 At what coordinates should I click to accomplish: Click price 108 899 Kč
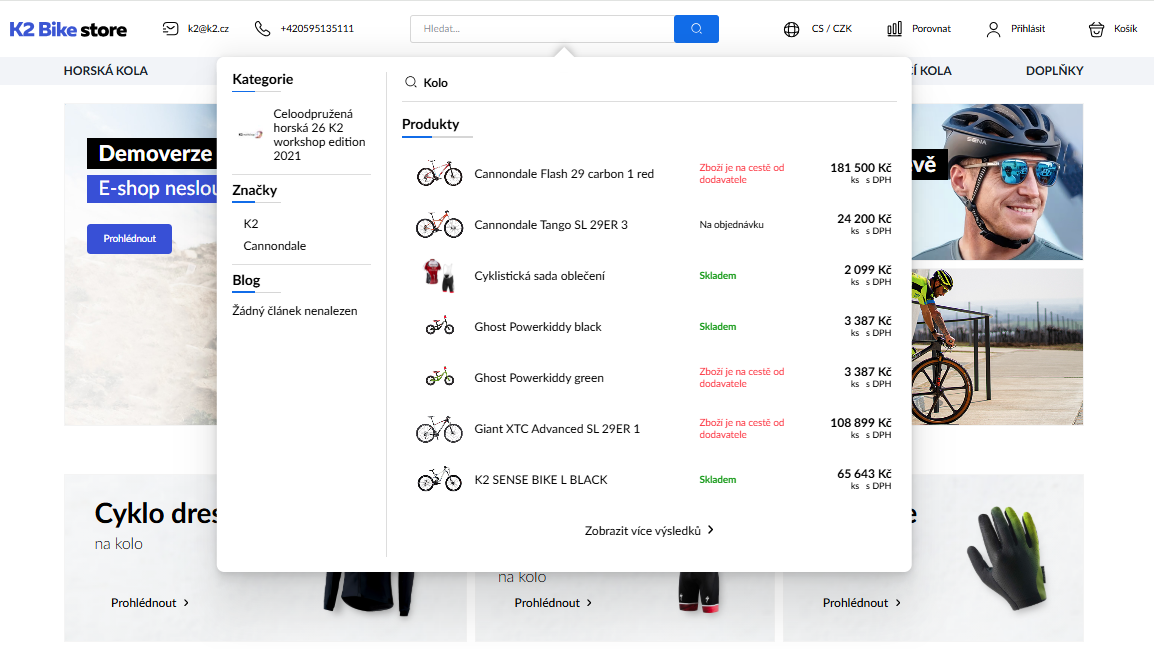[x=860, y=422]
